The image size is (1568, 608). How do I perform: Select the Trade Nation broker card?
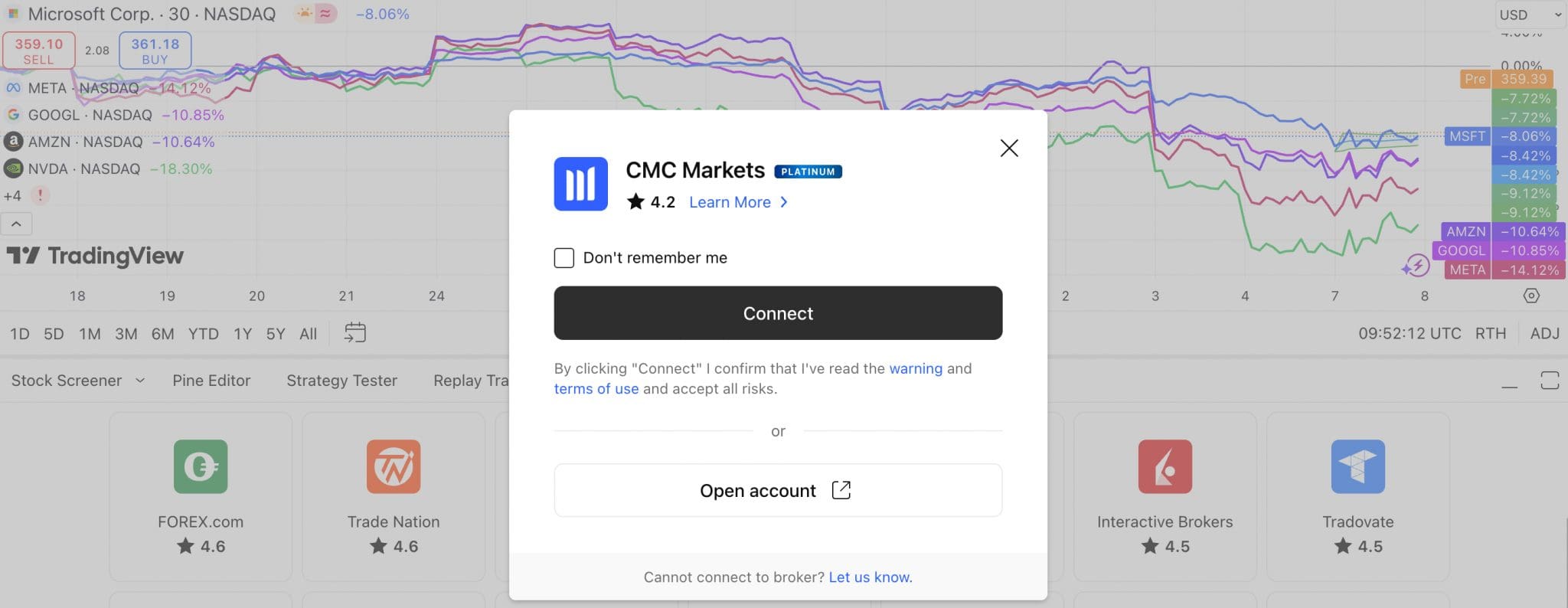tap(394, 496)
